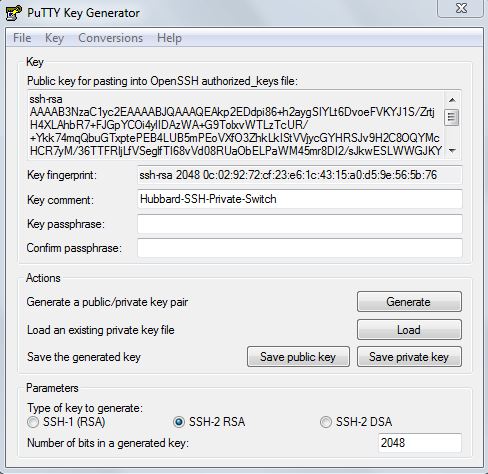Image resolution: width=488 pixels, height=474 pixels.
Task: Click the 'Number of bits in a generated key:' label
Action: tap(108, 443)
